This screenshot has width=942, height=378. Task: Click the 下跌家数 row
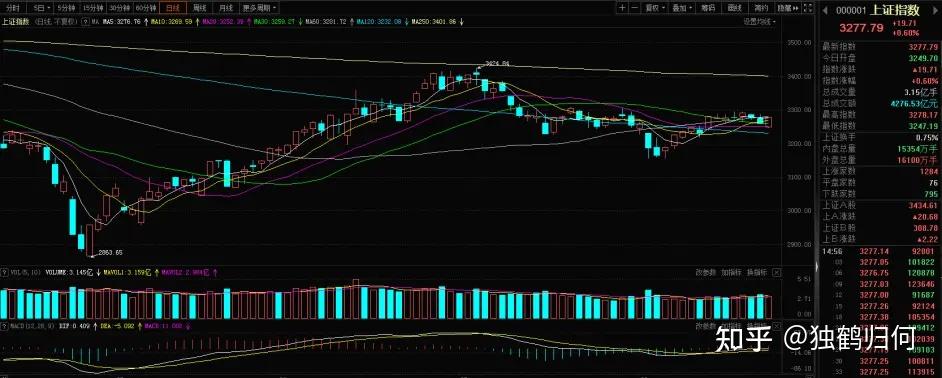click(880, 194)
